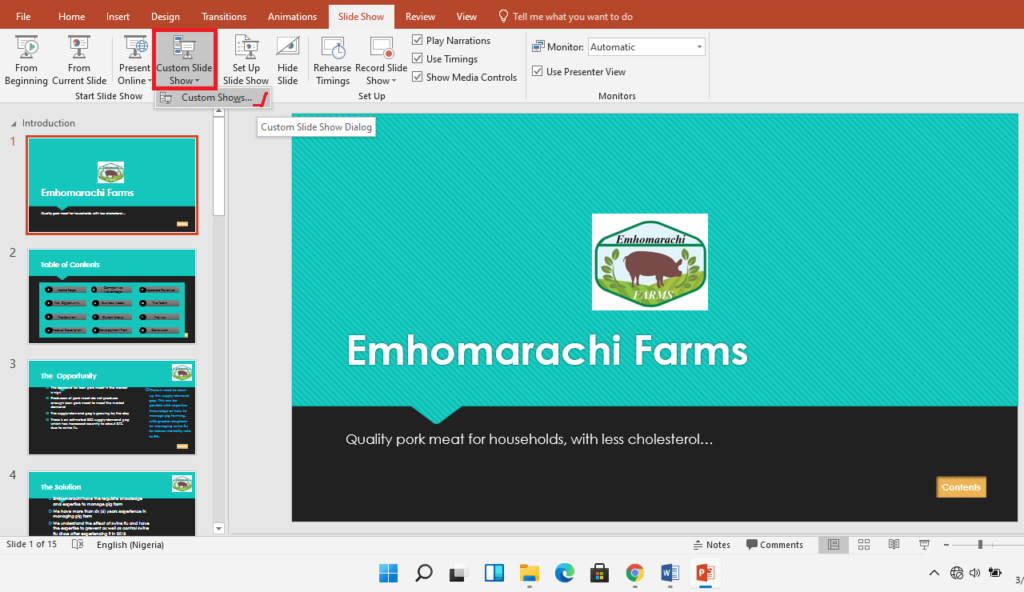Switch to the Animations tab
The width and height of the screenshot is (1024, 592).
292,16
